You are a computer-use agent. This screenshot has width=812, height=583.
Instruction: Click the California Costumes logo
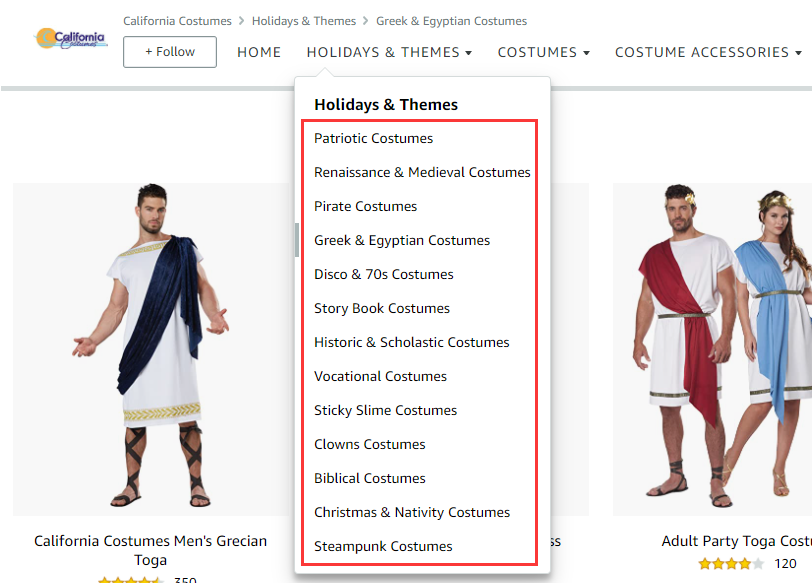[x=71, y=38]
